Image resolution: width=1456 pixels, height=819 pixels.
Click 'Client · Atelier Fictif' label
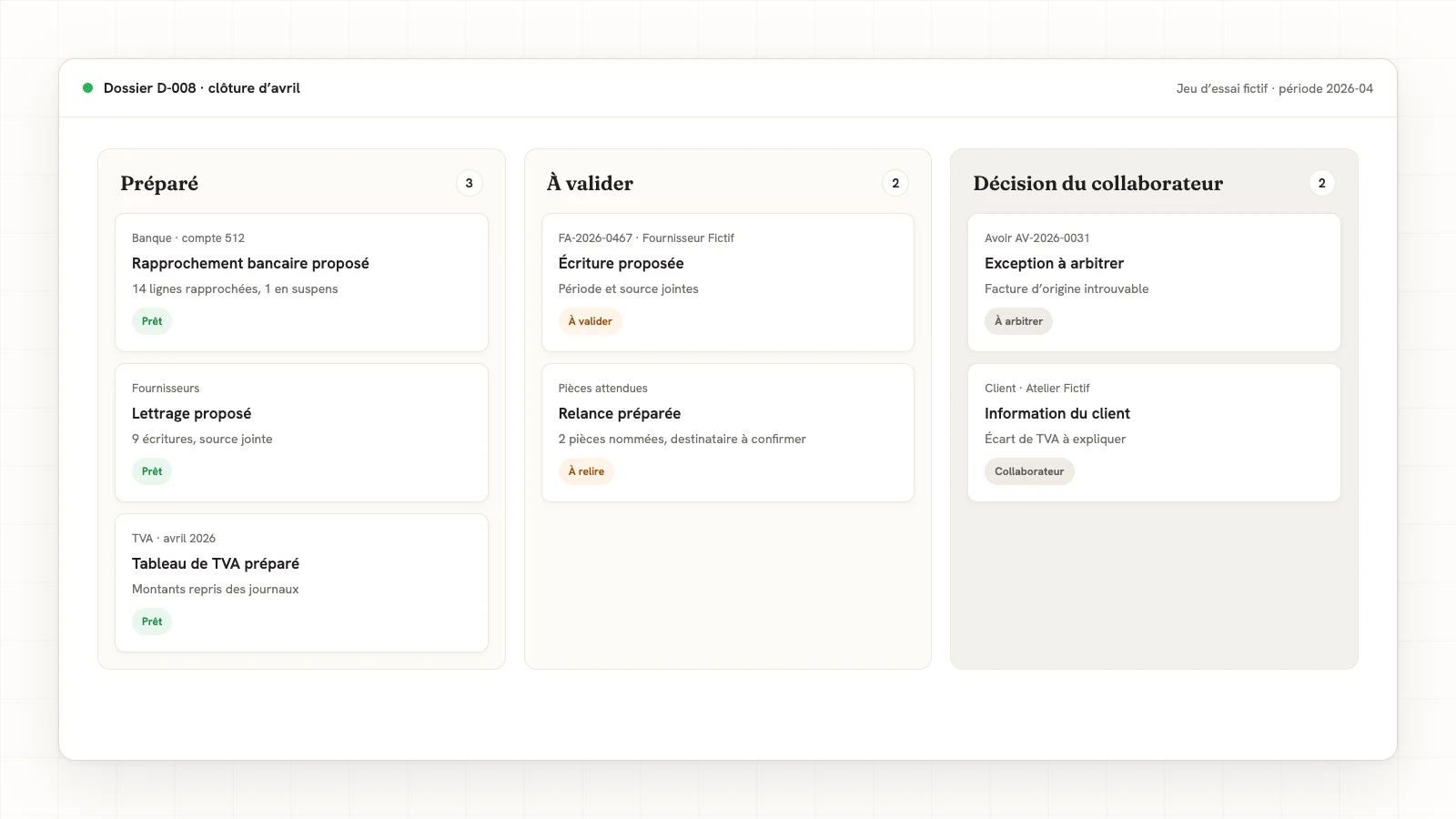tap(1037, 389)
